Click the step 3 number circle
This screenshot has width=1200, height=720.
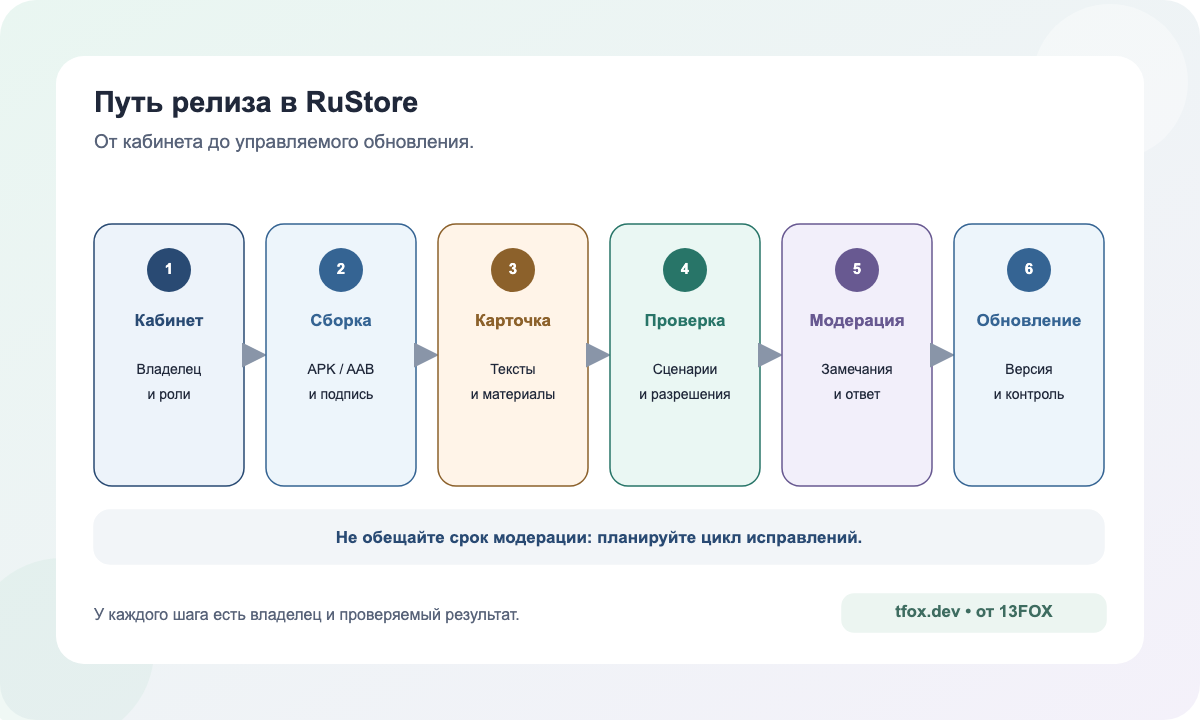point(513,269)
